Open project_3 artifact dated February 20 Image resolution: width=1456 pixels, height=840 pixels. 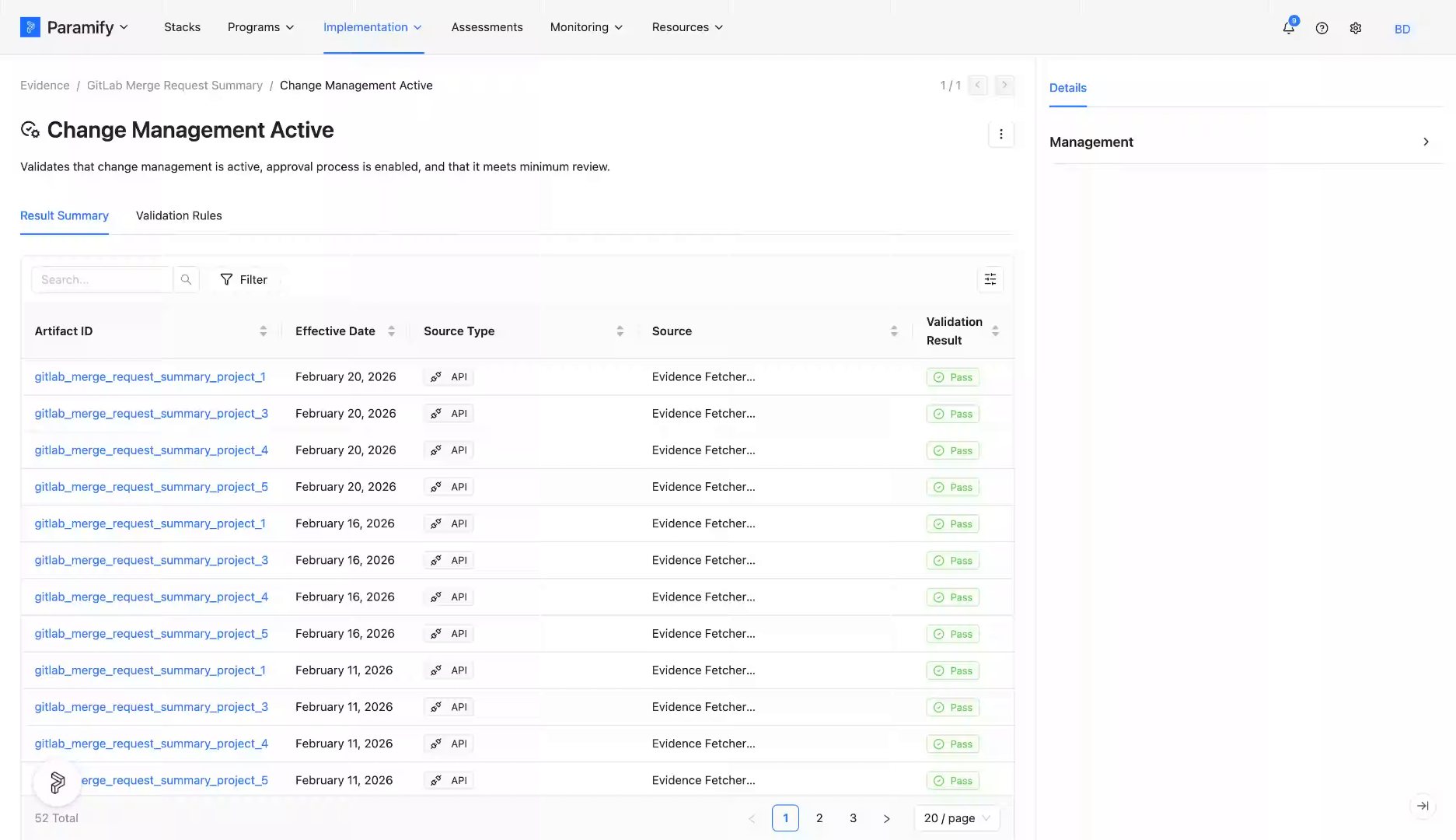[152, 414]
